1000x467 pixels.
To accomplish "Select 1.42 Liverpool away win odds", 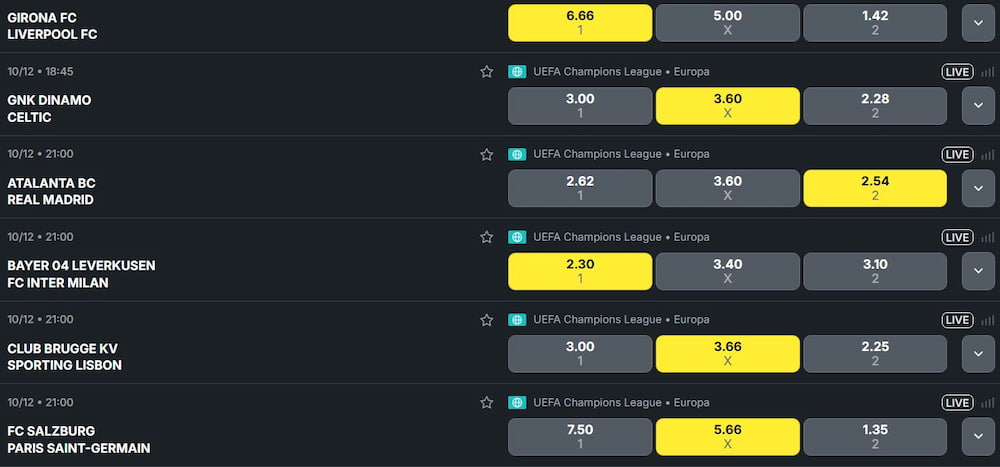I will (875, 23).
